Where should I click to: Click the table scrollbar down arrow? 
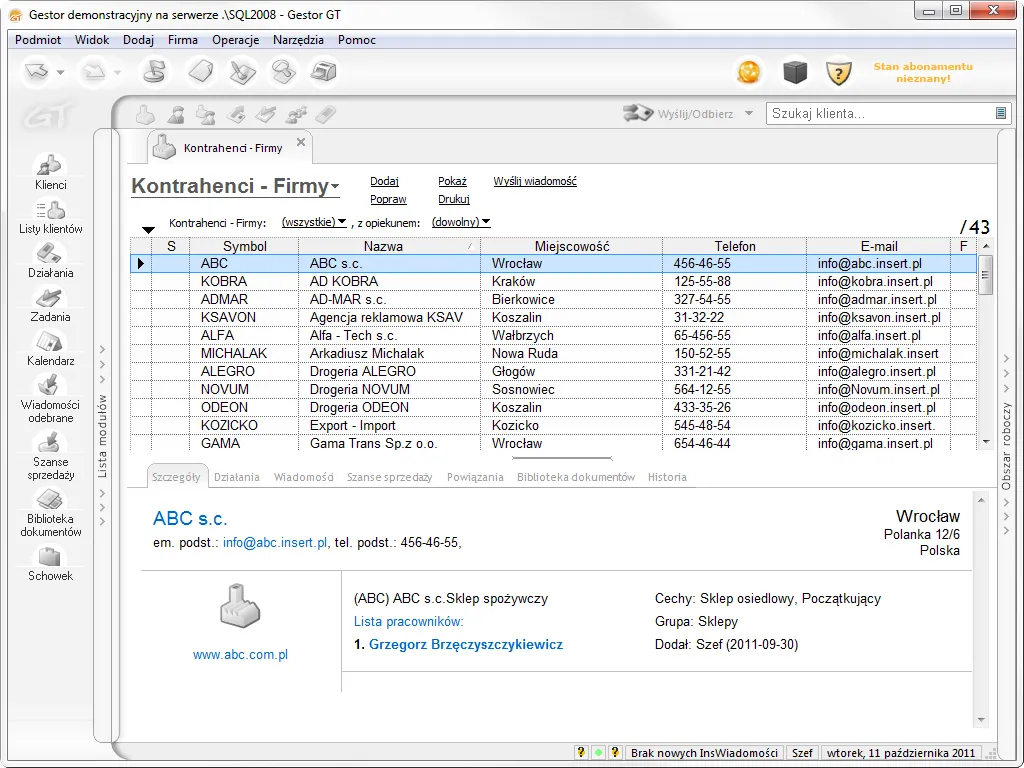[985, 443]
